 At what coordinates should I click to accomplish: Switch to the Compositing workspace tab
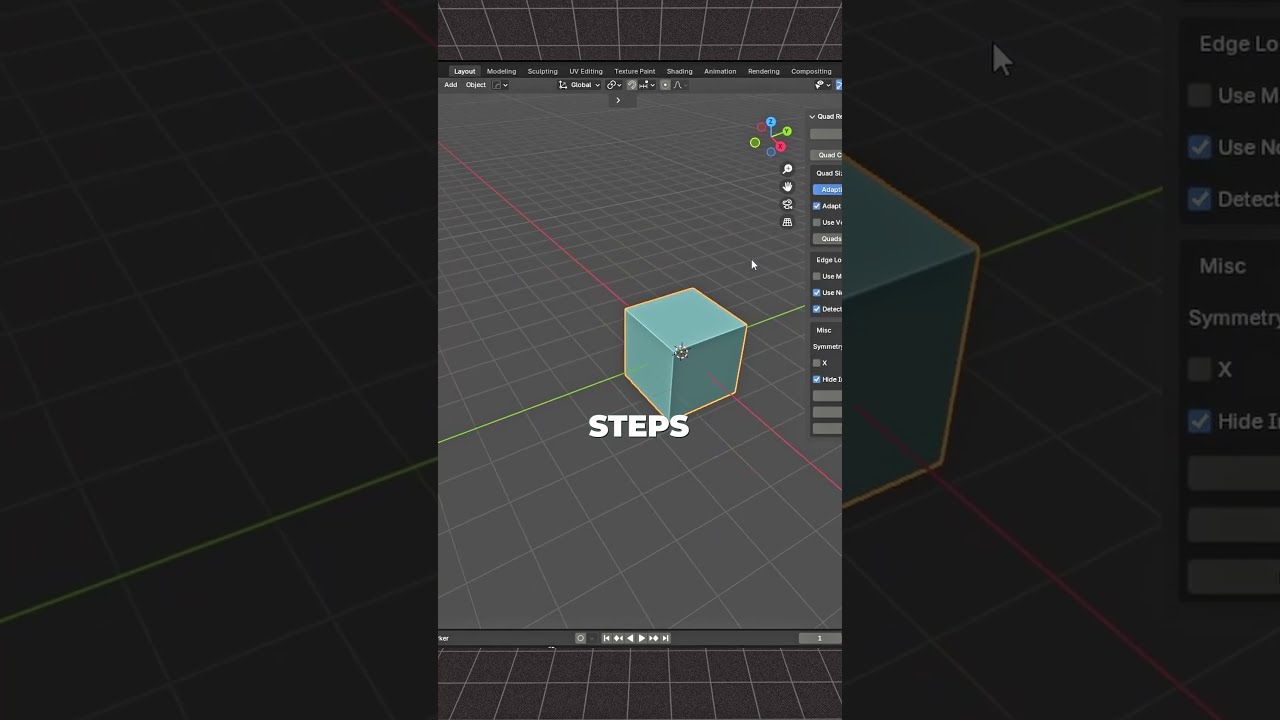811,71
